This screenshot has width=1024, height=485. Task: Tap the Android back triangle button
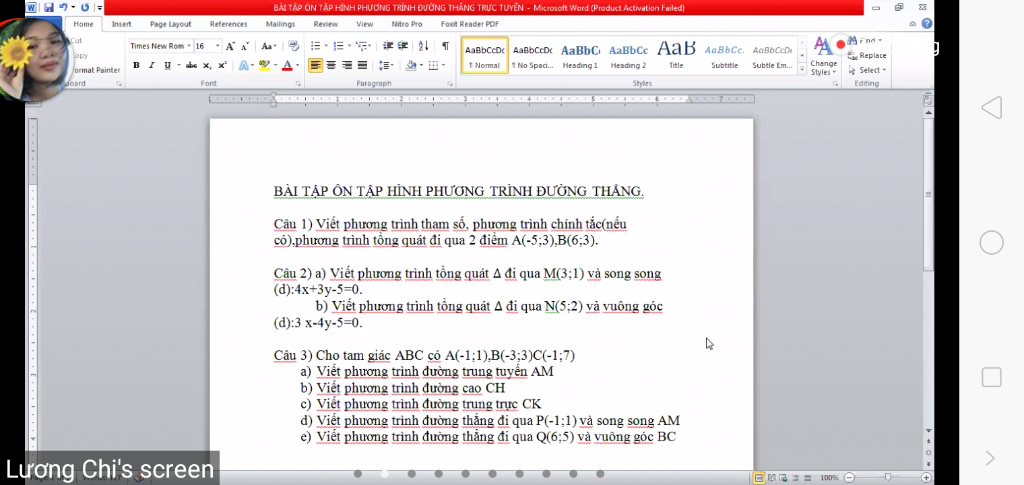pyautogui.click(x=991, y=108)
